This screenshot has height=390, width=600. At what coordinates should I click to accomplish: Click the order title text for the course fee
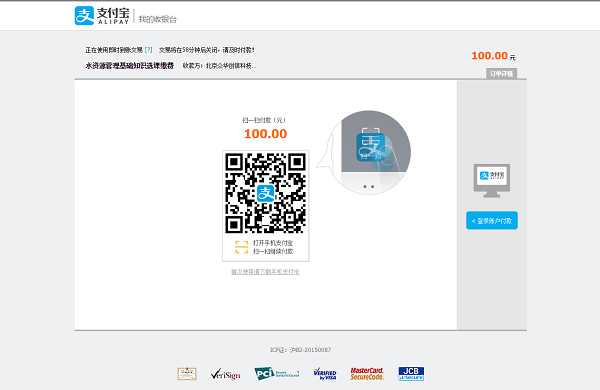130,66
